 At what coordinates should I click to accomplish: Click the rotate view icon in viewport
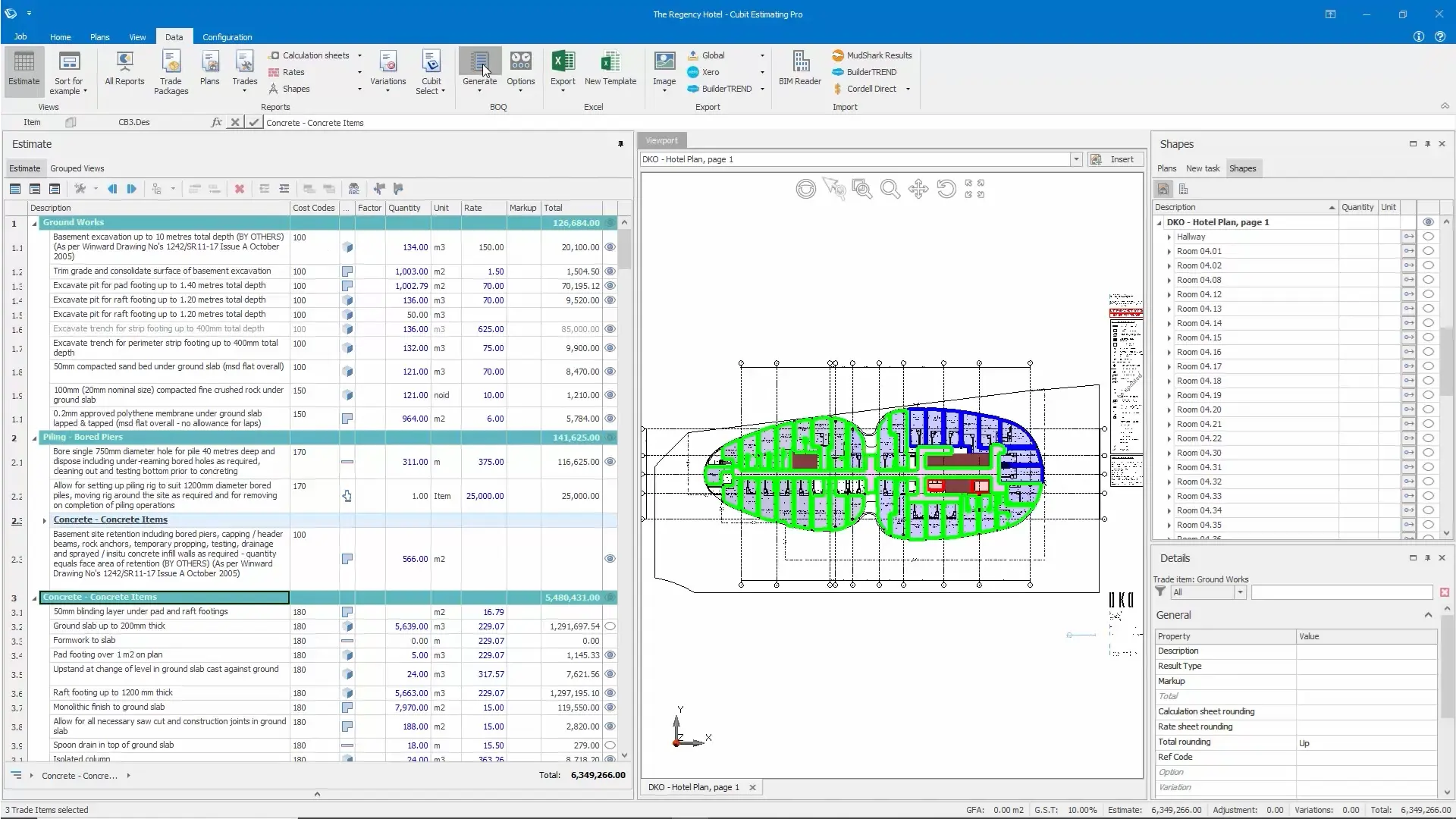point(946,189)
